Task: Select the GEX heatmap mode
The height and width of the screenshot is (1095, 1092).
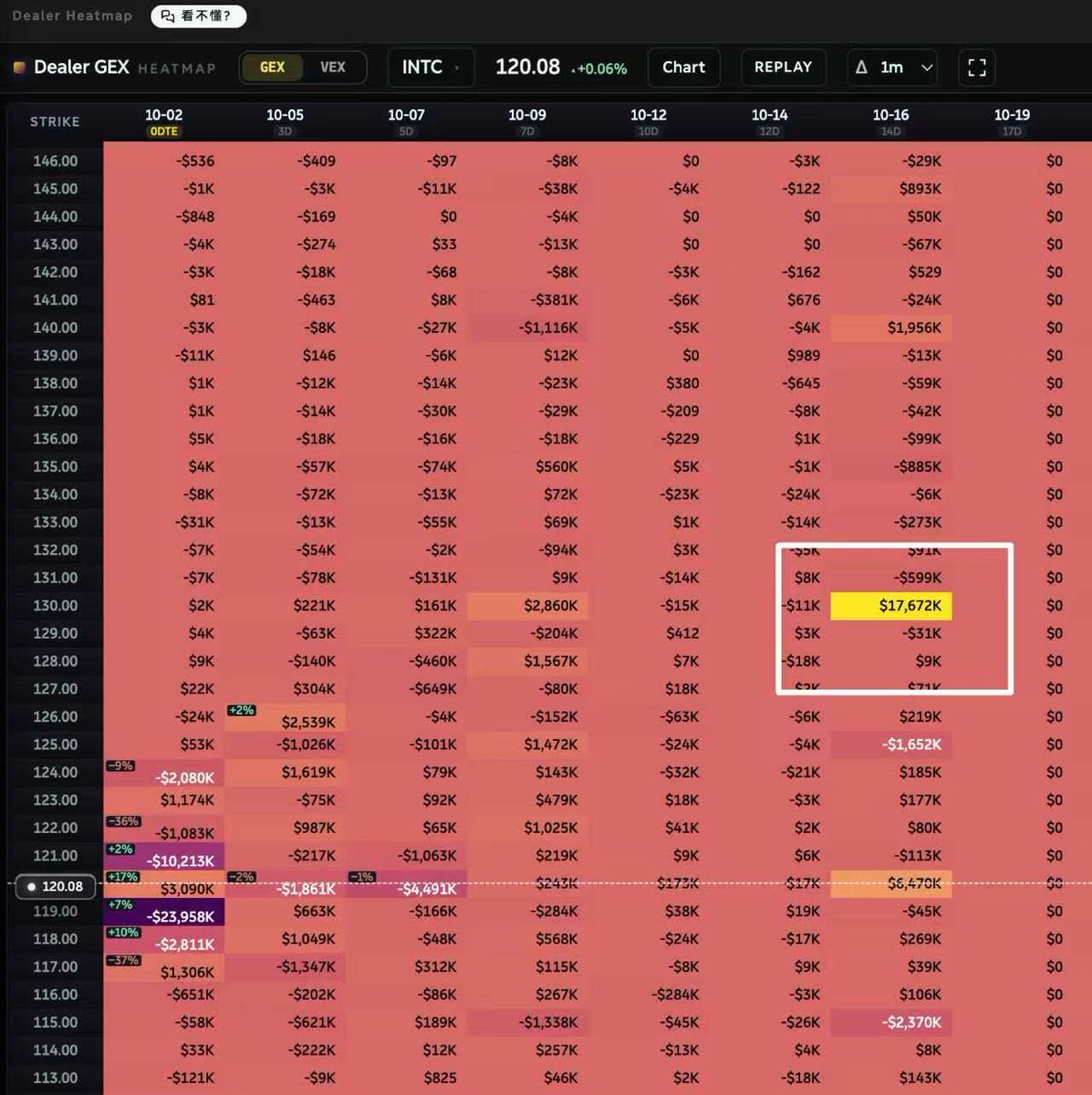Action: click(272, 68)
